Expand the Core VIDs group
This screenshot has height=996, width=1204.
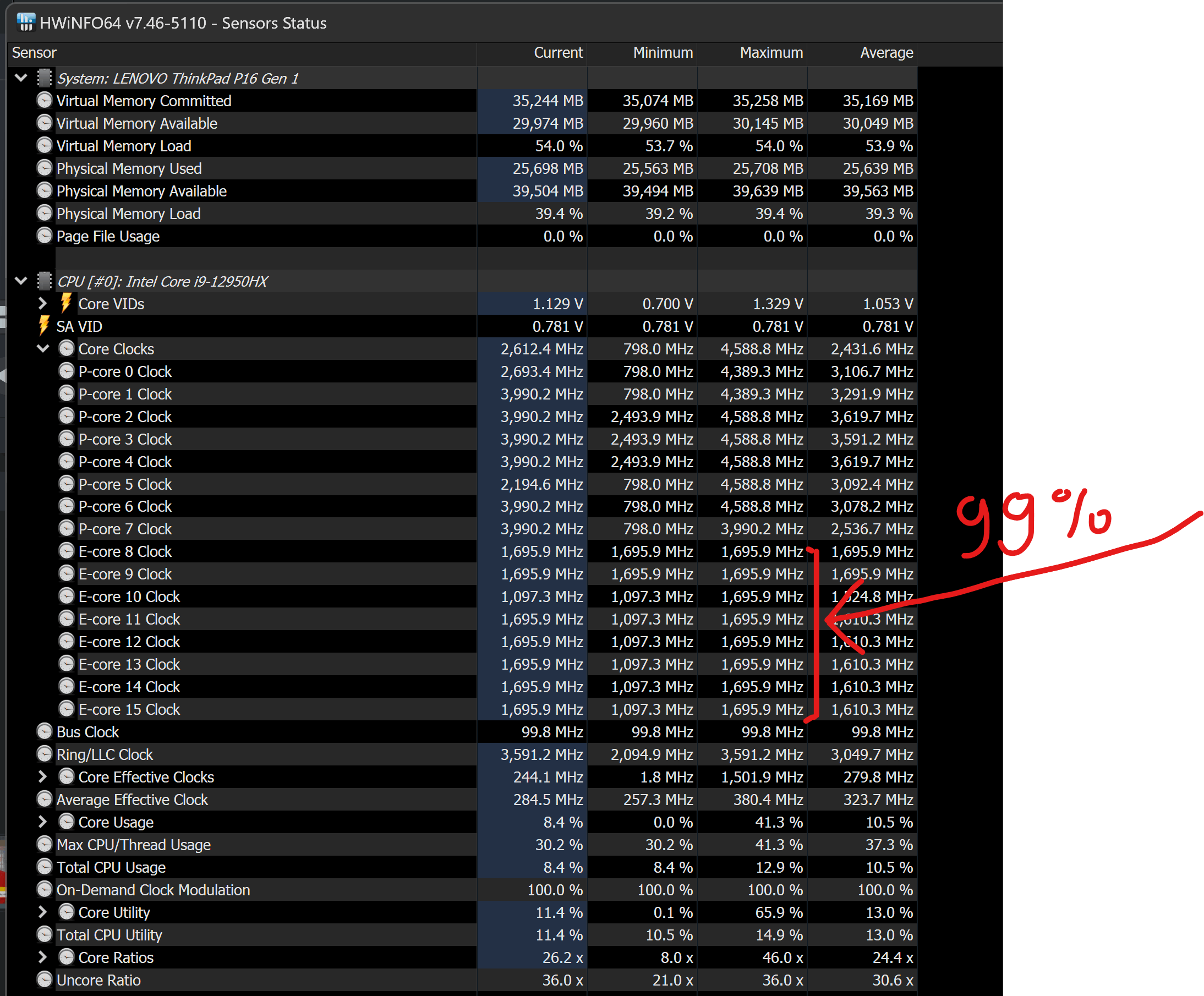42,303
